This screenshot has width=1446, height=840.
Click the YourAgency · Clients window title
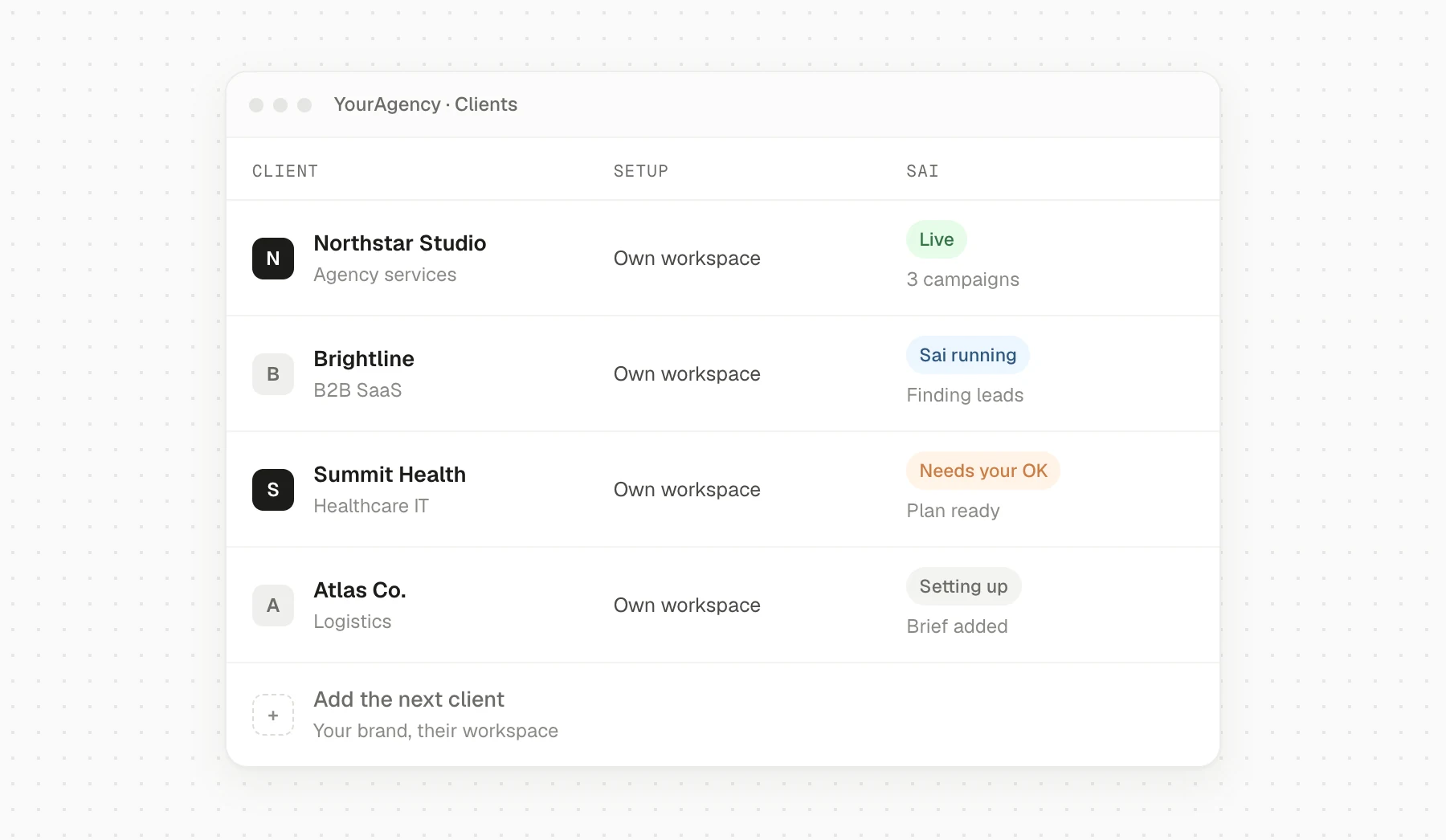pyautogui.click(x=426, y=104)
